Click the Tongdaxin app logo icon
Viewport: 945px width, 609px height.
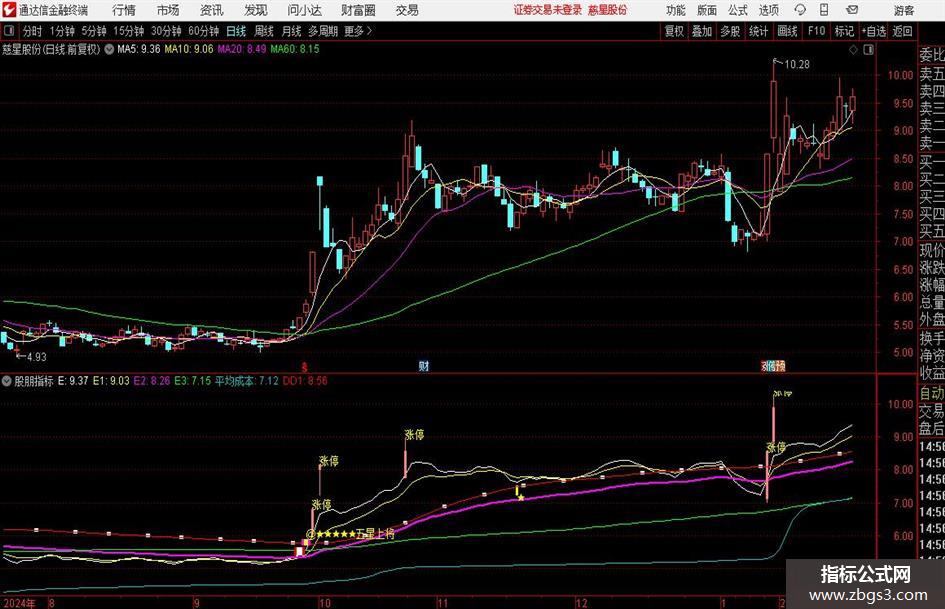click(x=8, y=10)
